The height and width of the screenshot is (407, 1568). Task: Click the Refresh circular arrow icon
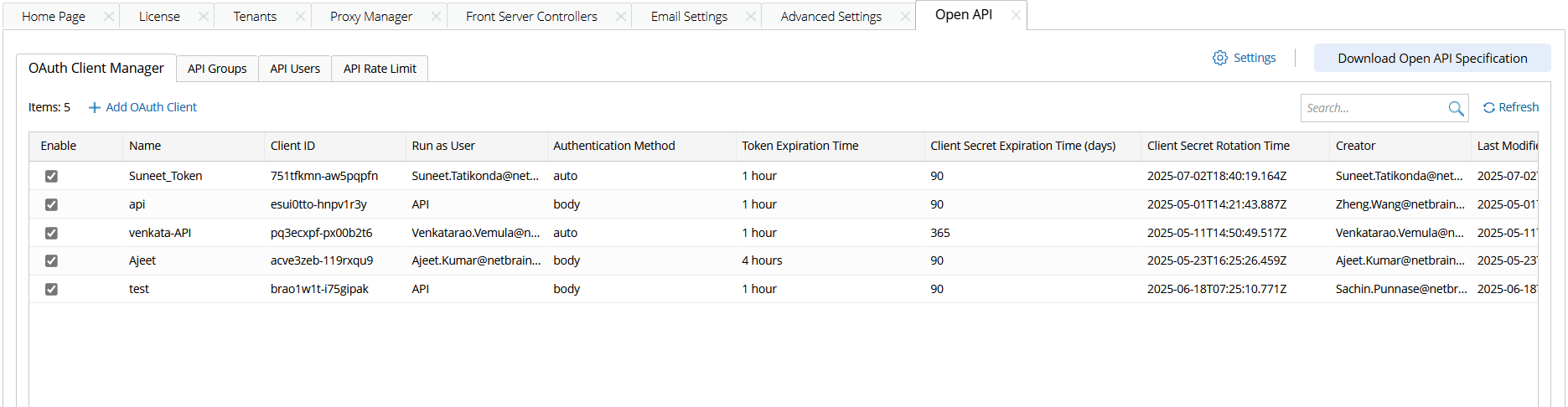click(x=1489, y=108)
